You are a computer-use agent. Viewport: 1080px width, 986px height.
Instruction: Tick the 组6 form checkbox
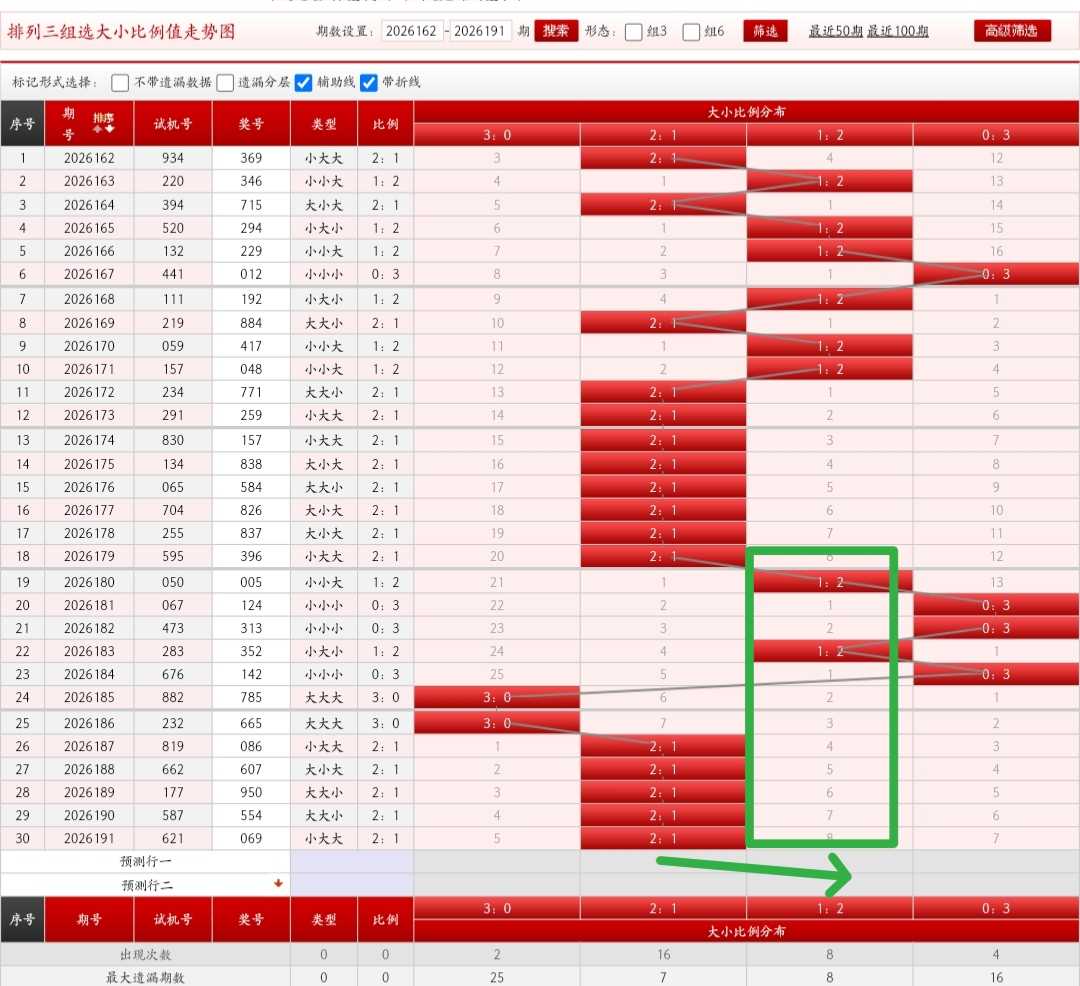point(691,32)
